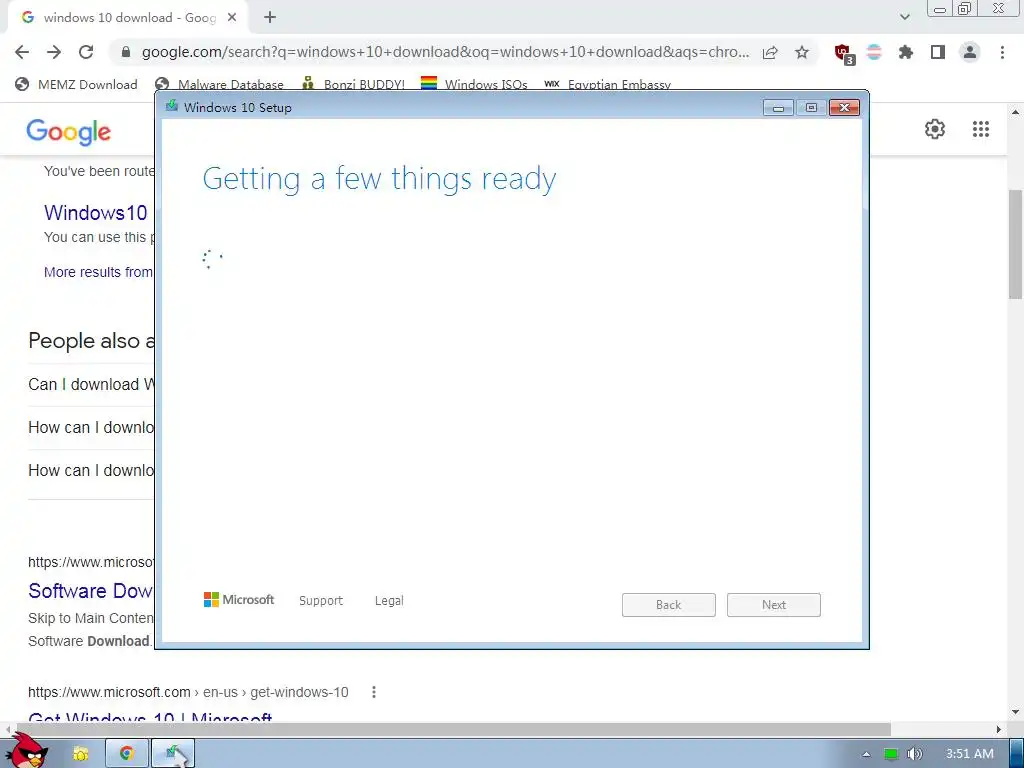Reload the Google search page

(x=86, y=52)
